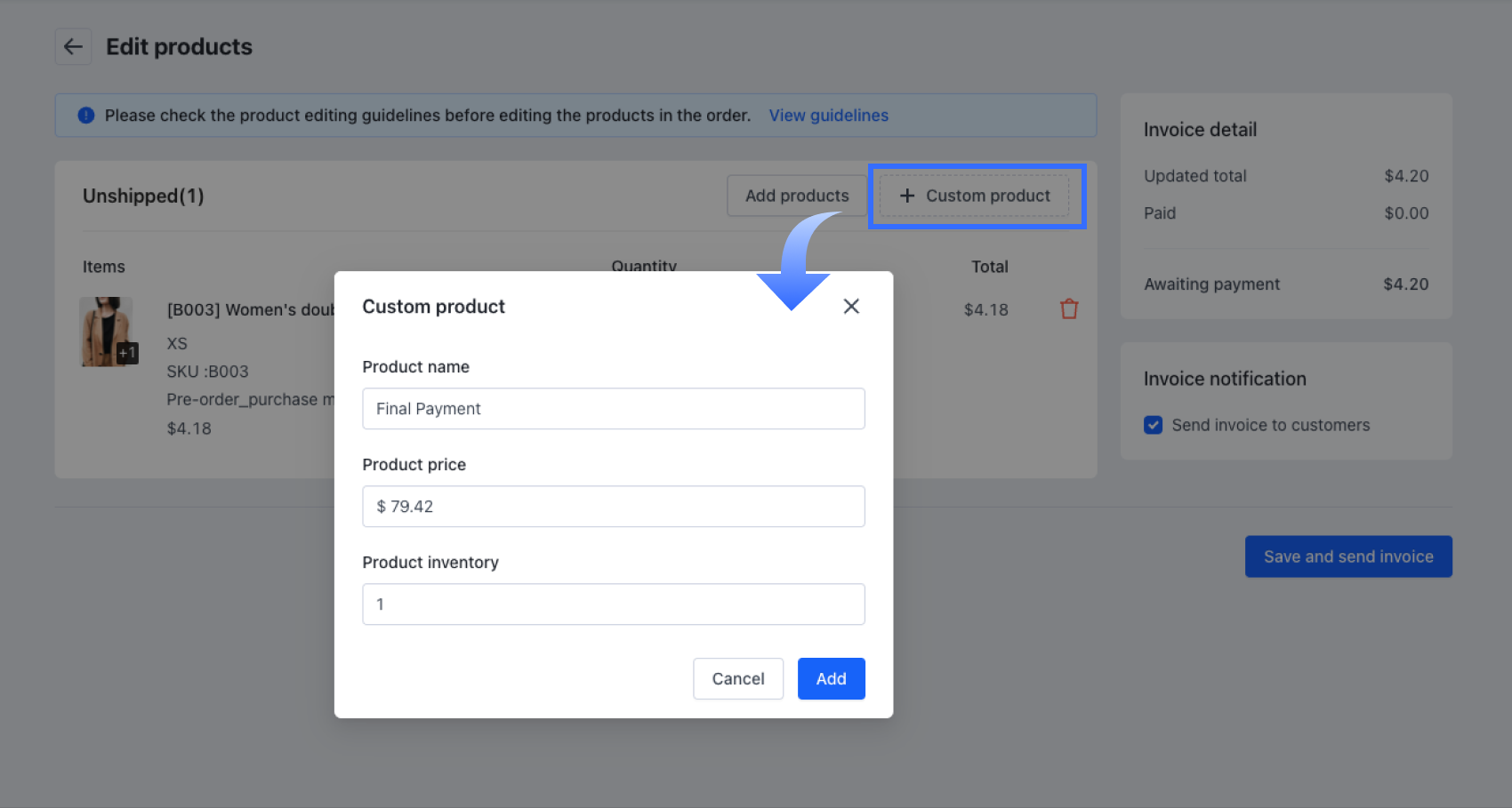
Task: Click the back arrow beside Edit products
Action: point(73,46)
